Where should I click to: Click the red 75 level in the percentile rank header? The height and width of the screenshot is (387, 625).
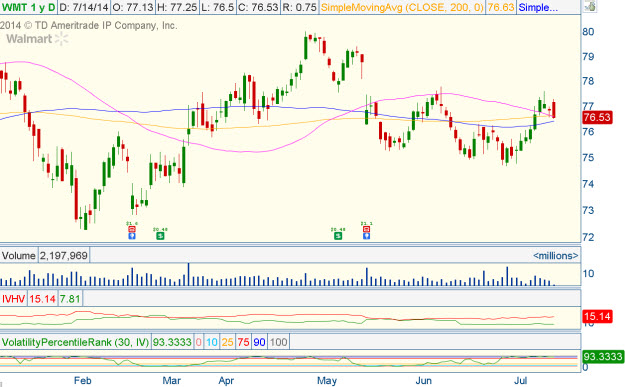244,342
